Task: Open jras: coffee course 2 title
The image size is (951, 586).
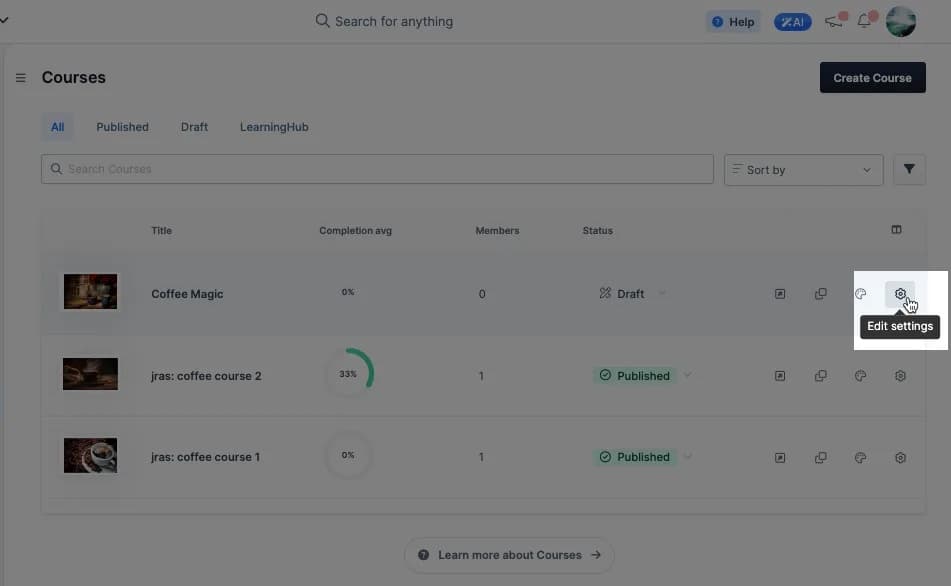Action: pyautogui.click(x=206, y=376)
